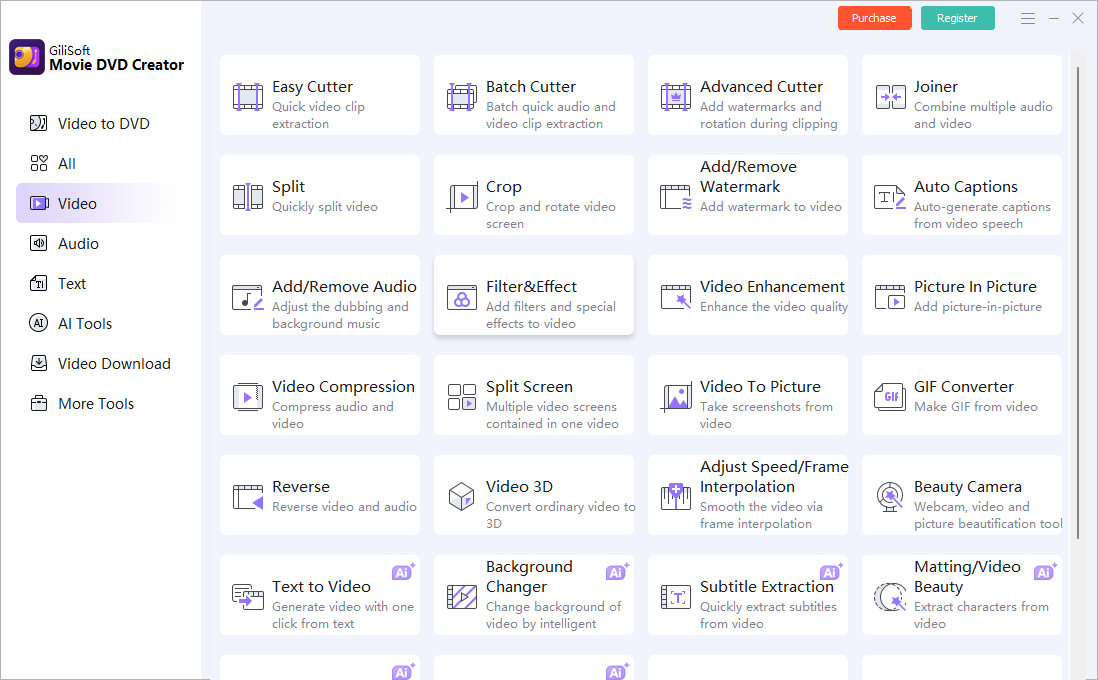Screen dimensions: 1098x680
Task: Select the Filter&Effect icon
Action: click(x=461, y=297)
